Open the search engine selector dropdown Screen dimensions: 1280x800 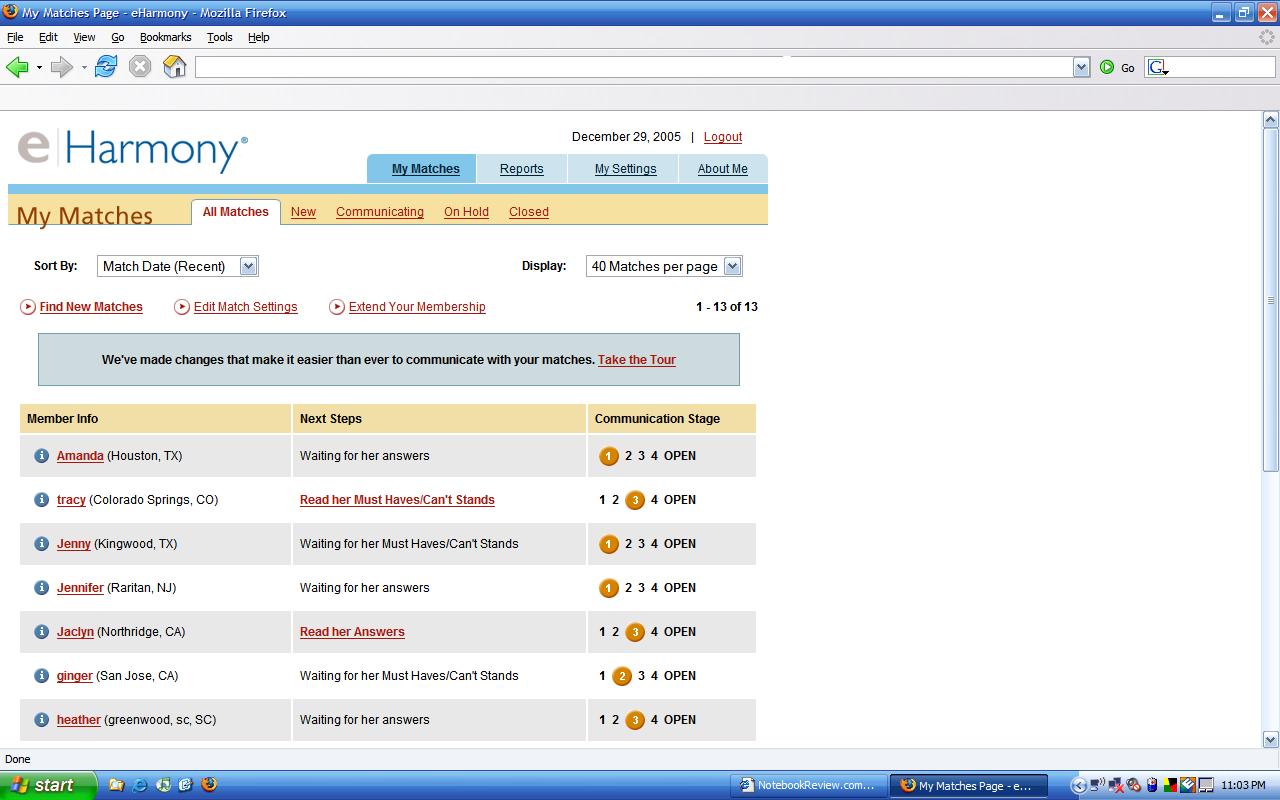[1158, 67]
